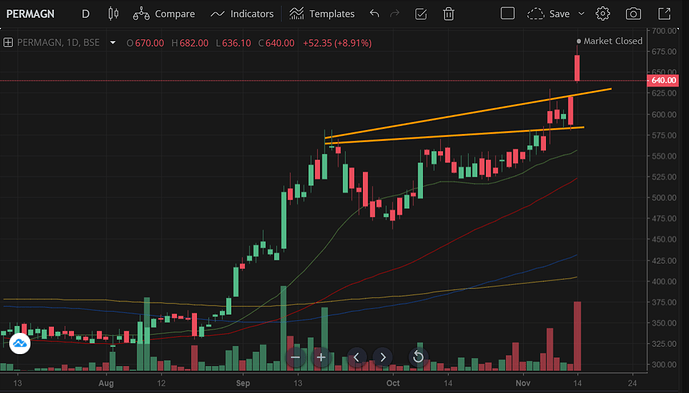Viewport: 689px width, 393px height.
Task: Open the chart layout square icon
Action: tap(508, 13)
